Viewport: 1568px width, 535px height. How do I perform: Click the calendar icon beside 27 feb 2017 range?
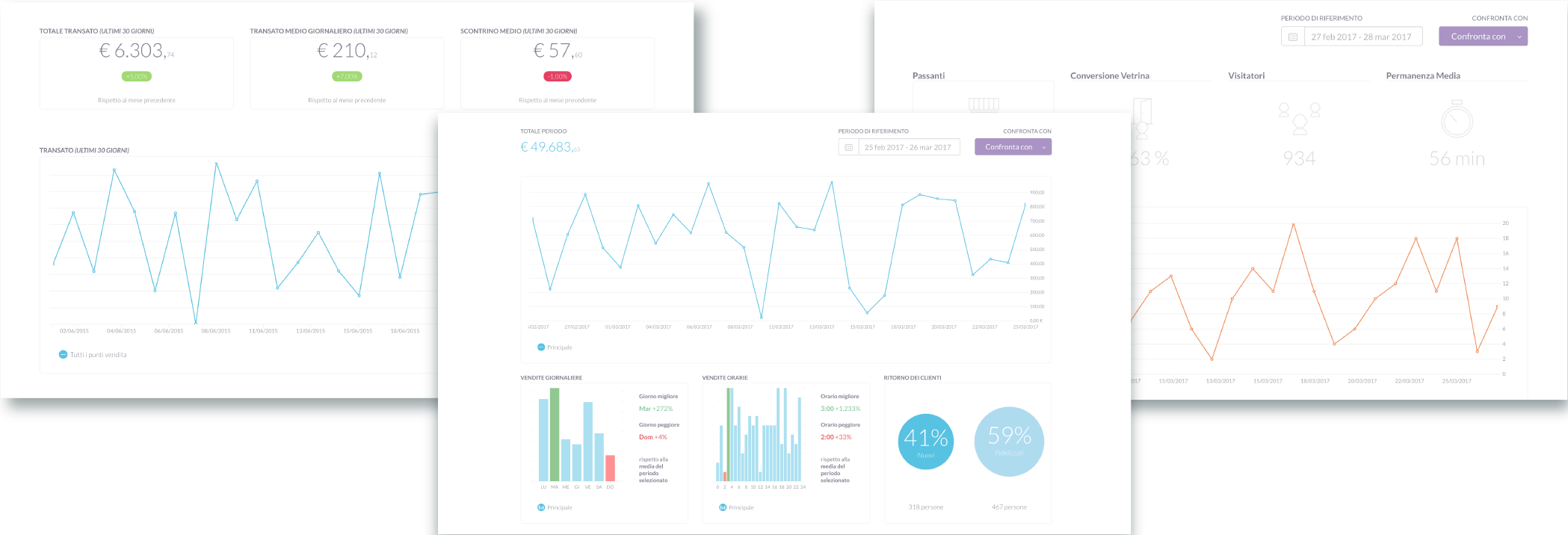coord(1293,37)
